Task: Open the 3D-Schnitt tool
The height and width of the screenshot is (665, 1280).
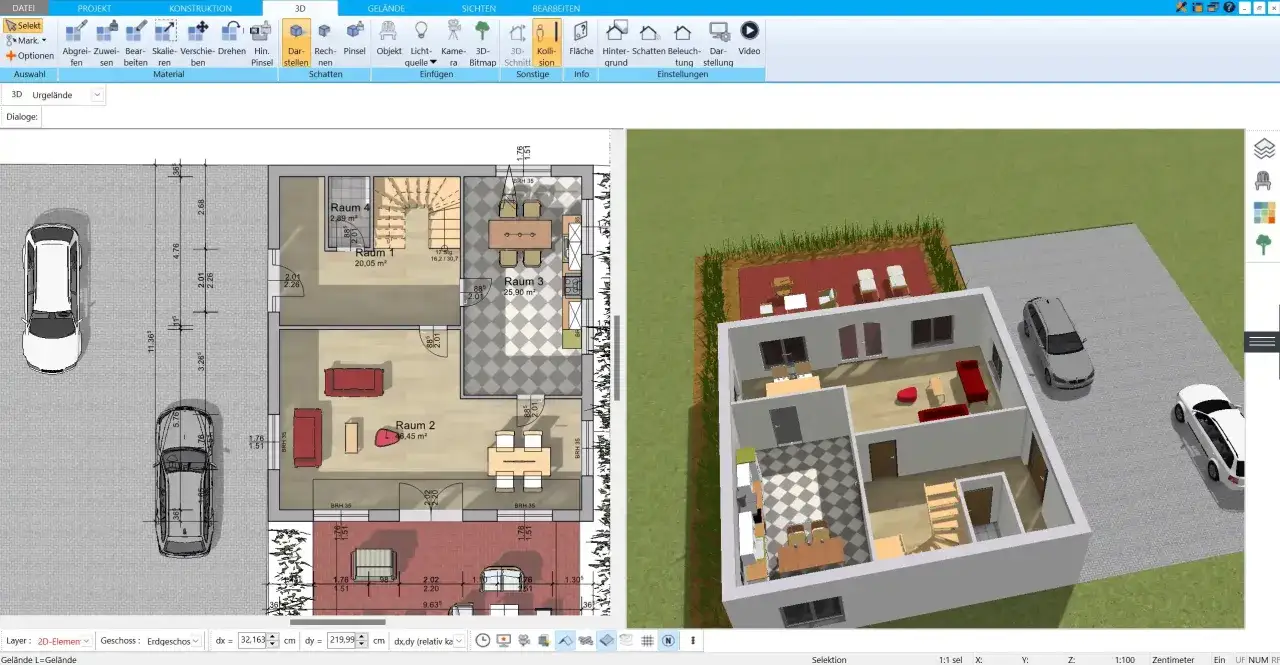Action: (x=517, y=43)
